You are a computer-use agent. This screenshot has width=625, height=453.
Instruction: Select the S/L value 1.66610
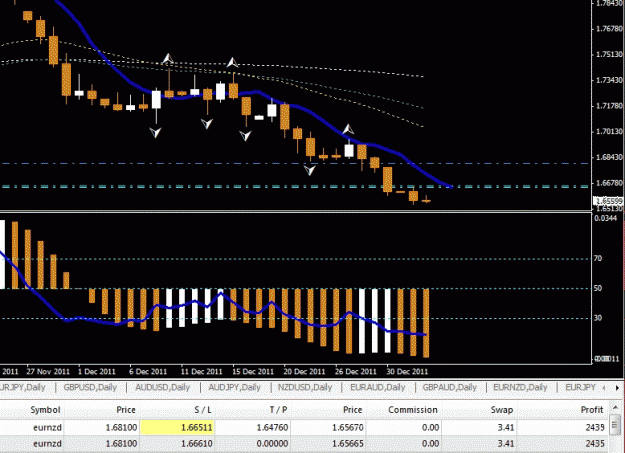pyautogui.click(x=197, y=443)
